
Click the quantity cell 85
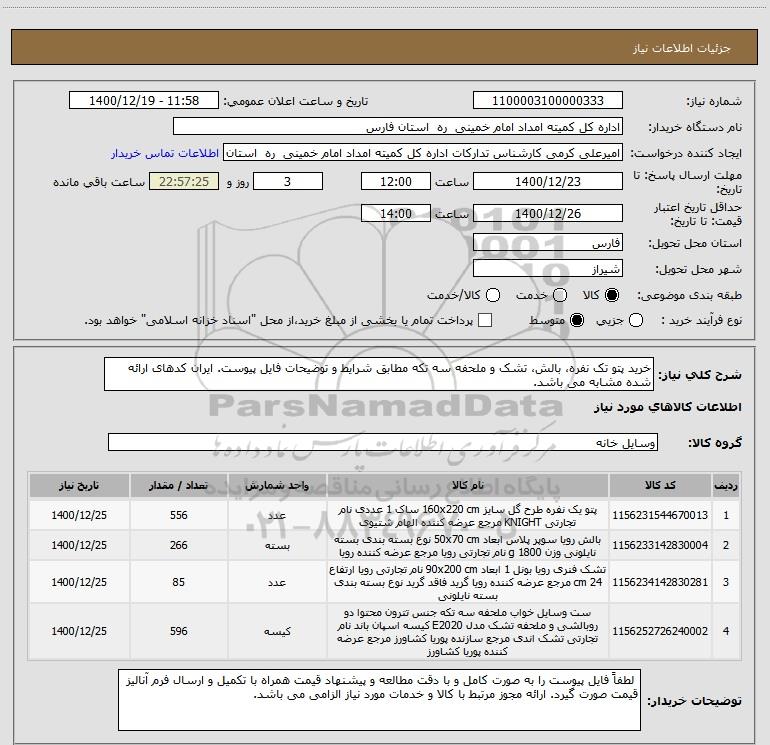click(x=179, y=582)
